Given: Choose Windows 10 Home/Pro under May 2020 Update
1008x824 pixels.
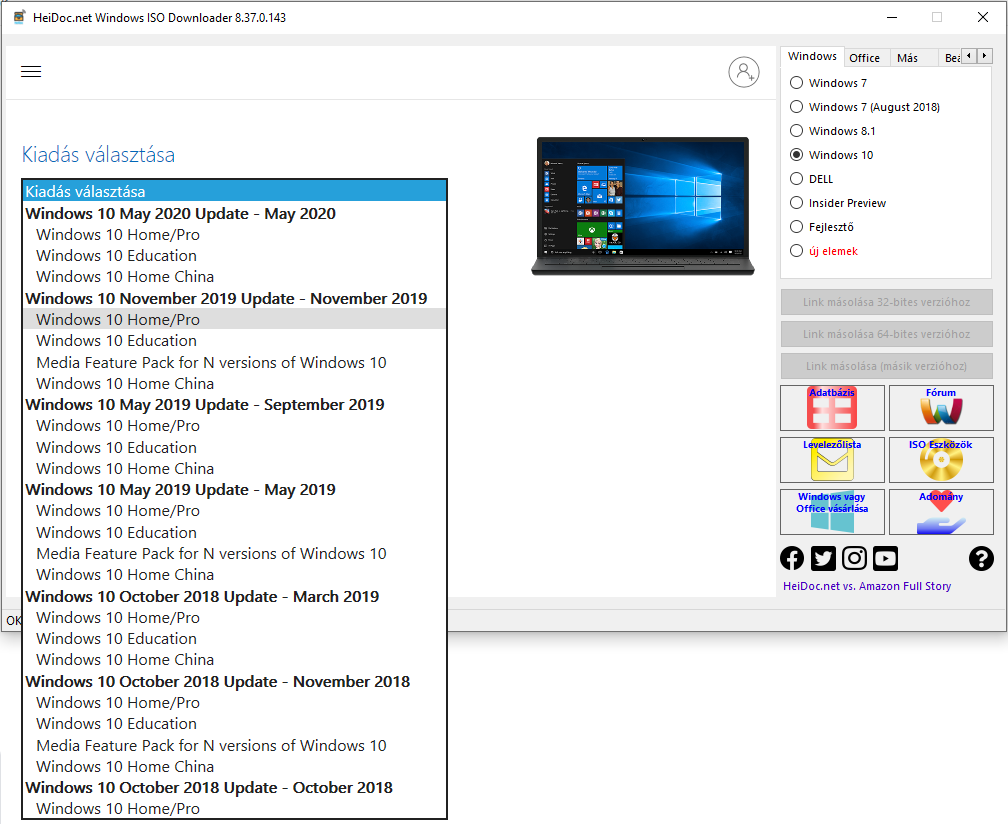Looking at the screenshot, I should tap(235, 235).
